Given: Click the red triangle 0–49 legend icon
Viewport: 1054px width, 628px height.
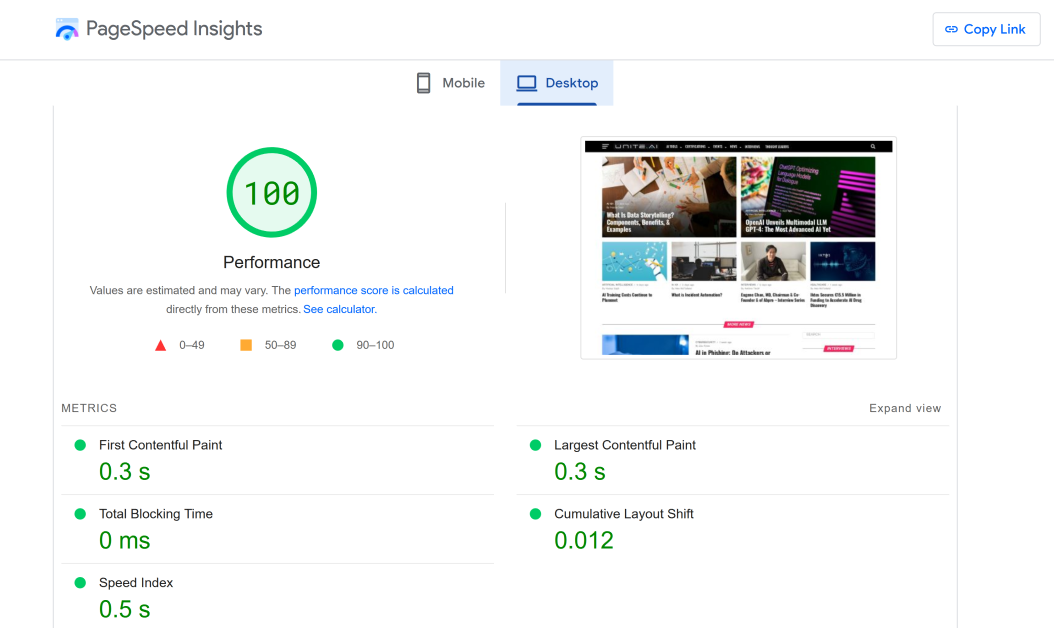Looking at the screenshot, I should 160,346.
